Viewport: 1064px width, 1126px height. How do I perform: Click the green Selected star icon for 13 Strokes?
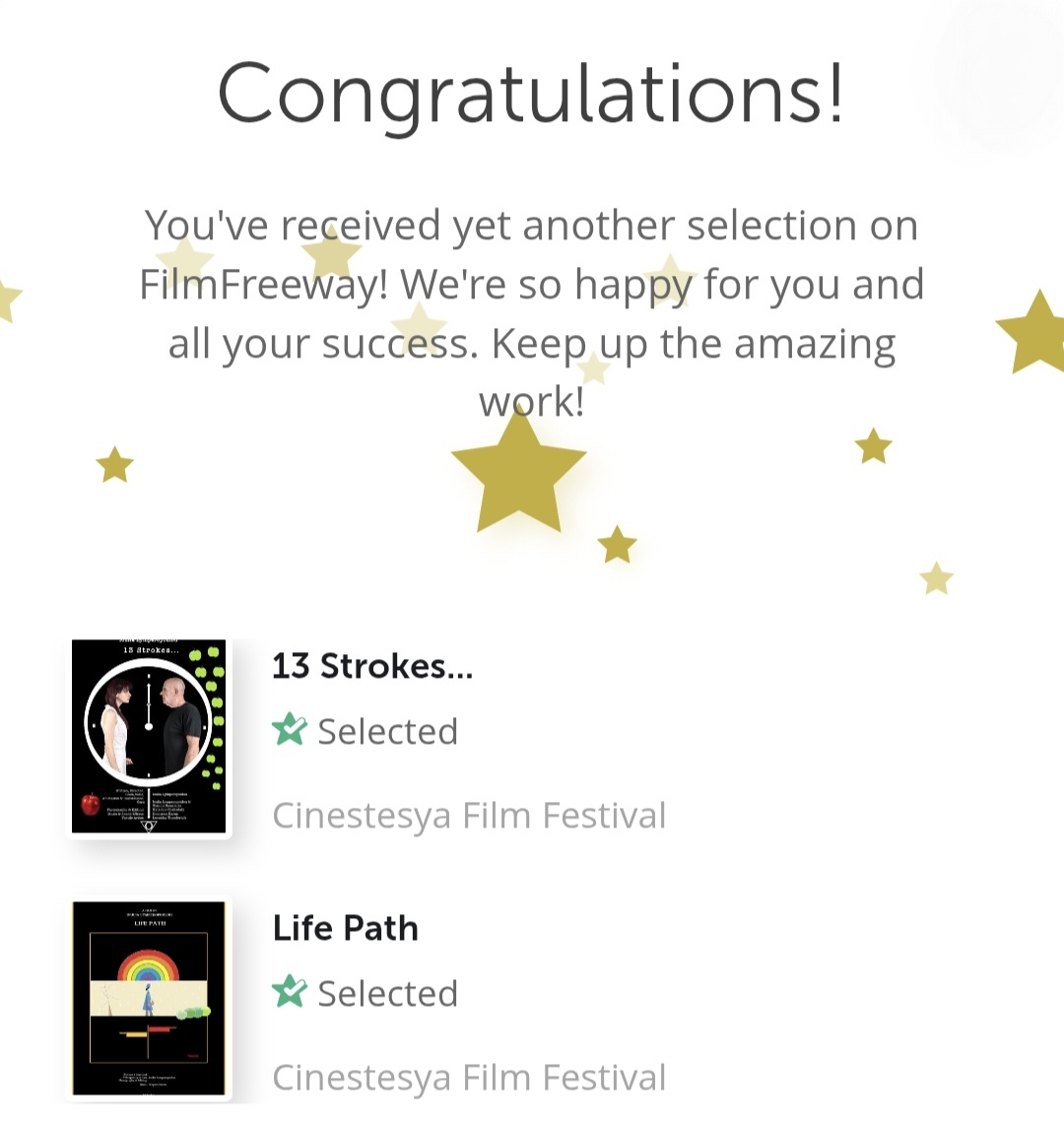[x=290, y=730]
